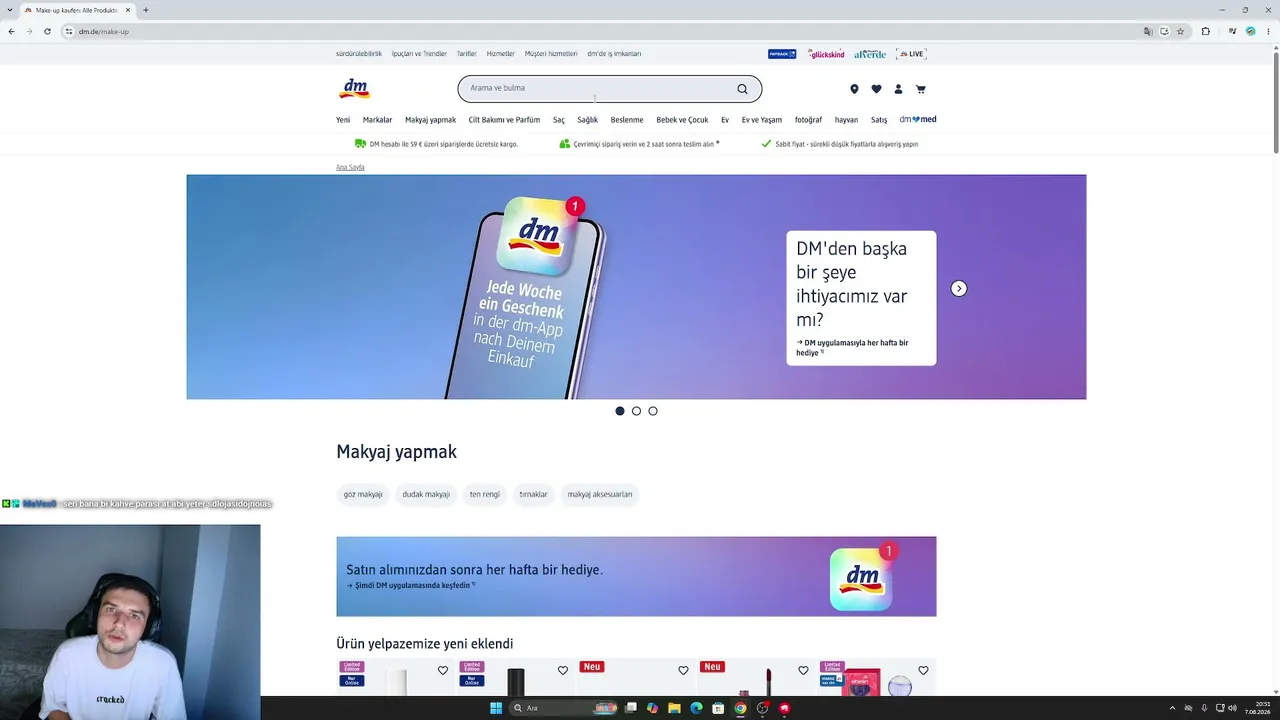Open File Explorer from the taskbar
The height and width of the screenshot is (720, 1280).
[675, 708]
